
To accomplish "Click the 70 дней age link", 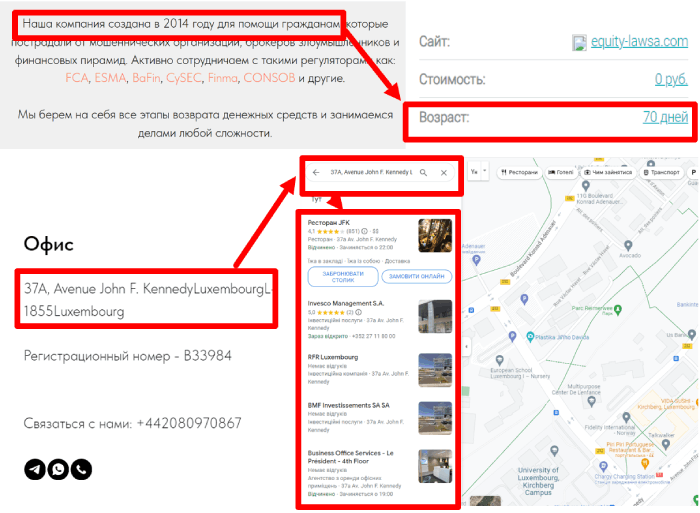I will (x=665, y=117).
